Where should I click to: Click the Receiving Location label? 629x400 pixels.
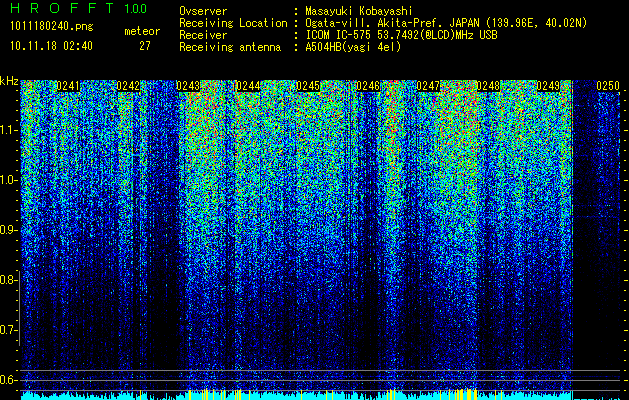(x=233, y=23)
